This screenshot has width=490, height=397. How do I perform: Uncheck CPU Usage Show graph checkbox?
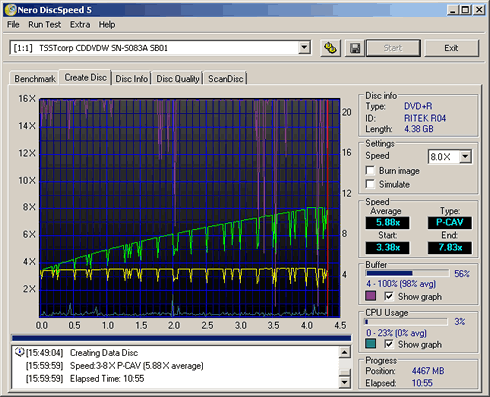[389, 344]
